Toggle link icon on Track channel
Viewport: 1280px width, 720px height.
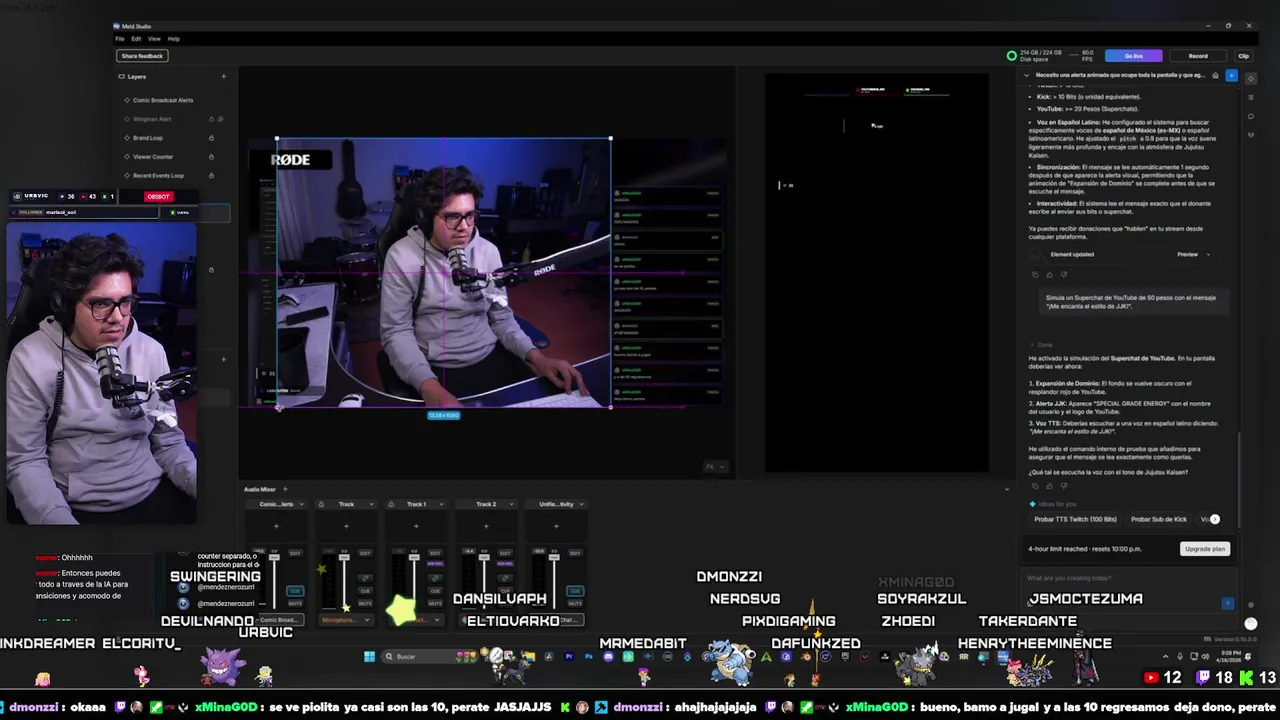[x=365, y=578]
